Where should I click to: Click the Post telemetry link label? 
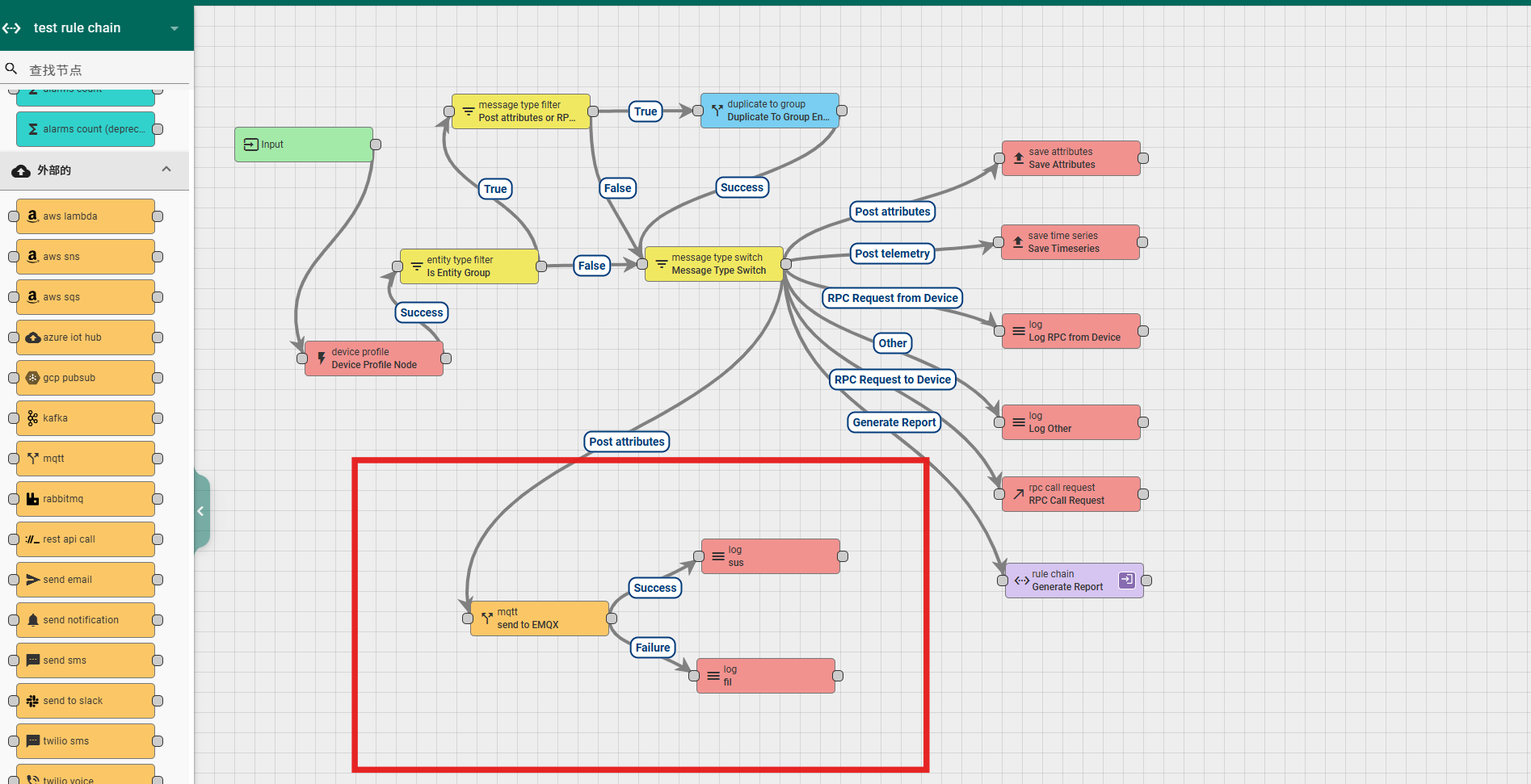[x=892, y=254]
